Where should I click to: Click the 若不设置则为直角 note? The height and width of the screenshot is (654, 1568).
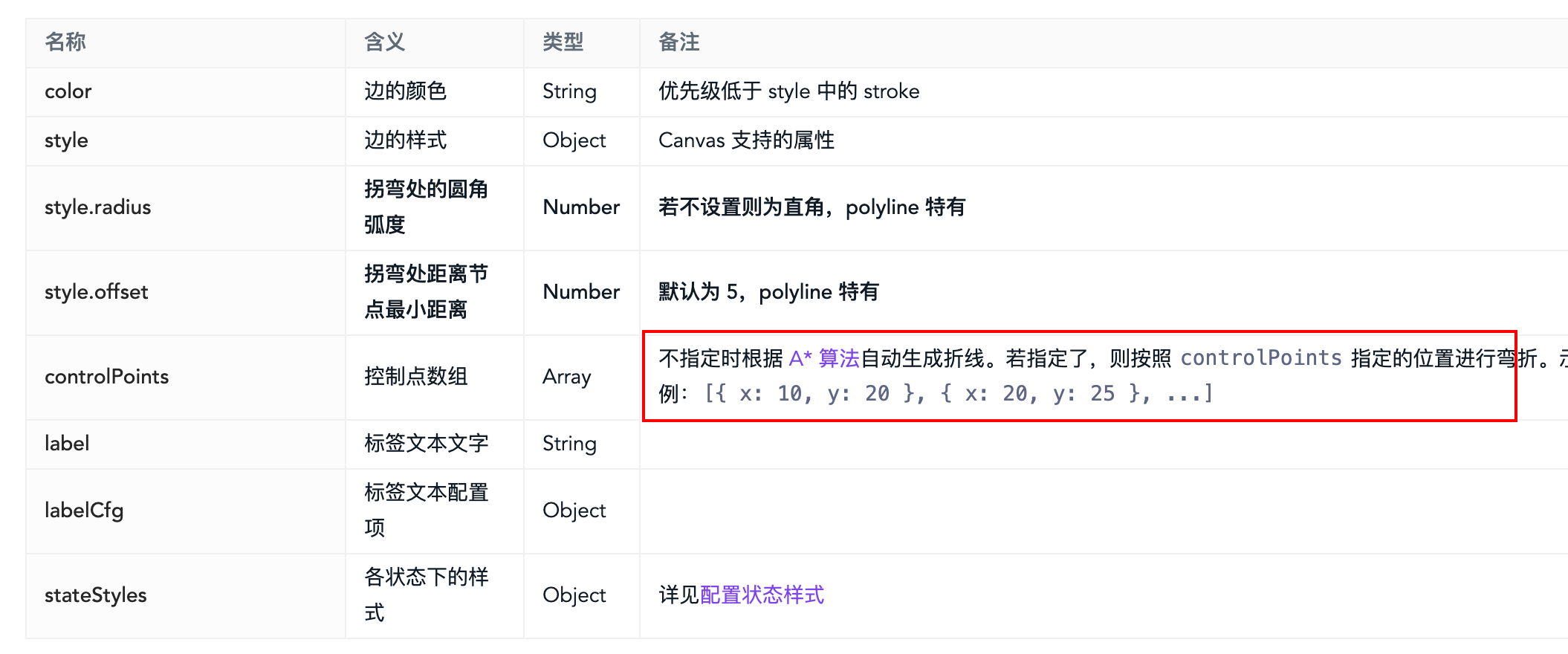[x=812, y=207]
